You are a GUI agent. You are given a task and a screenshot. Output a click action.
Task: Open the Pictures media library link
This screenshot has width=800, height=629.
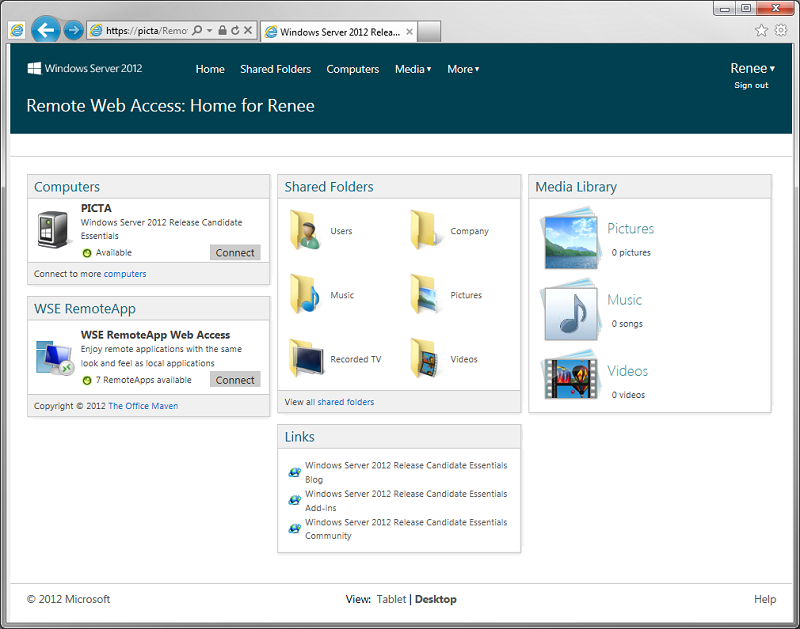tap(631, 229)
